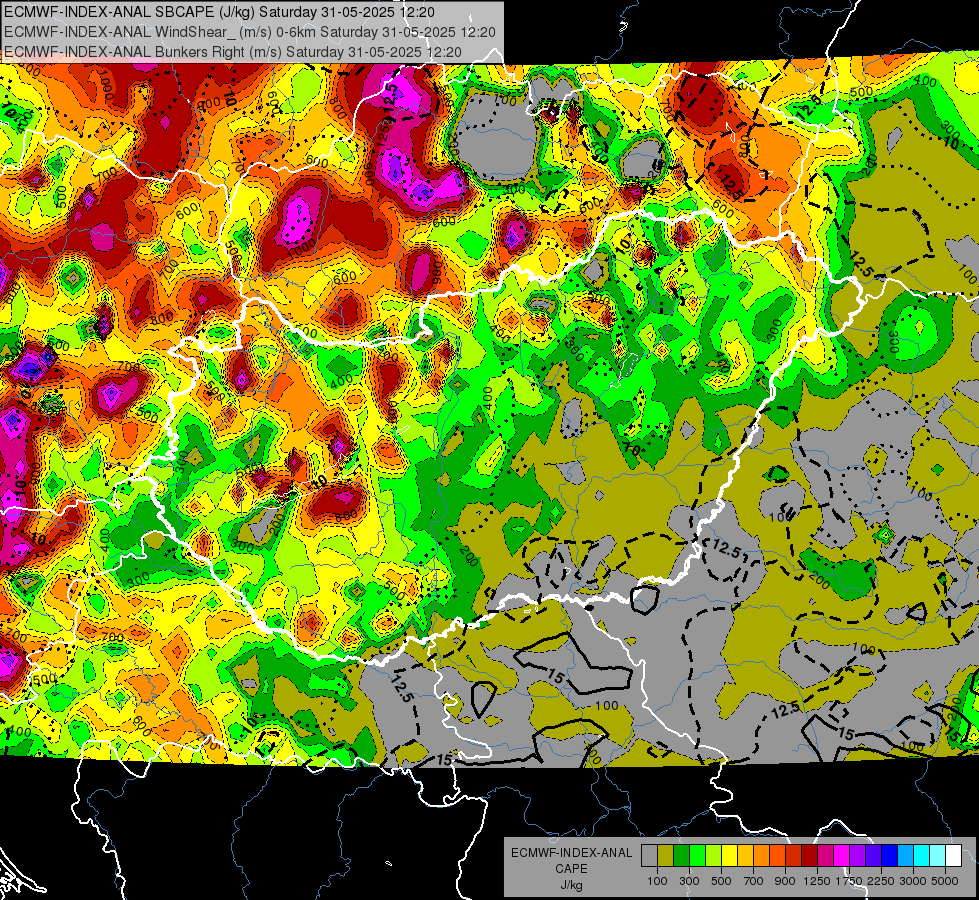Pick the sky blue legend swatch
The image size is (979, 900).
906,856
